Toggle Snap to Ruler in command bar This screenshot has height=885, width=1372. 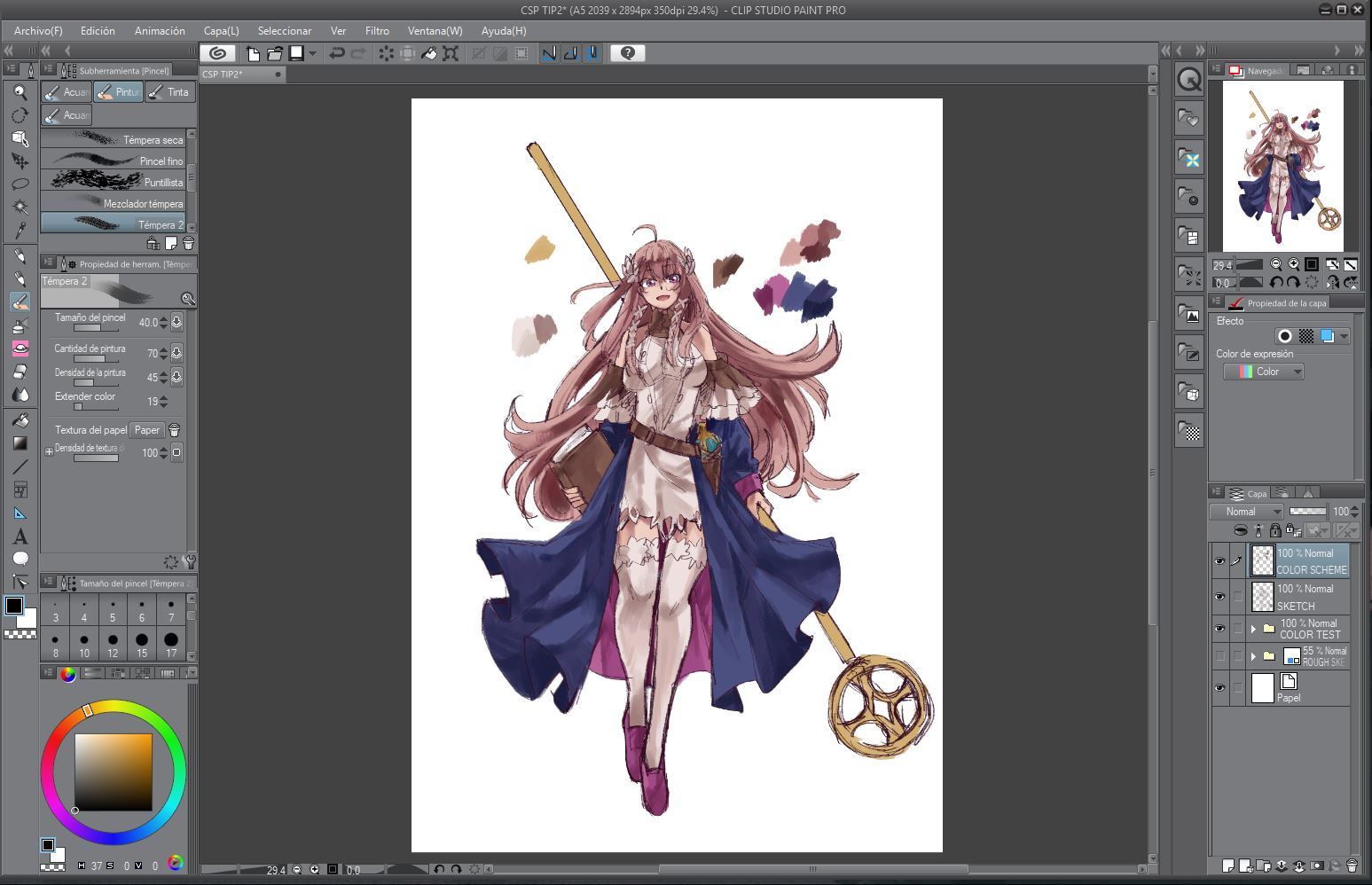549,53
